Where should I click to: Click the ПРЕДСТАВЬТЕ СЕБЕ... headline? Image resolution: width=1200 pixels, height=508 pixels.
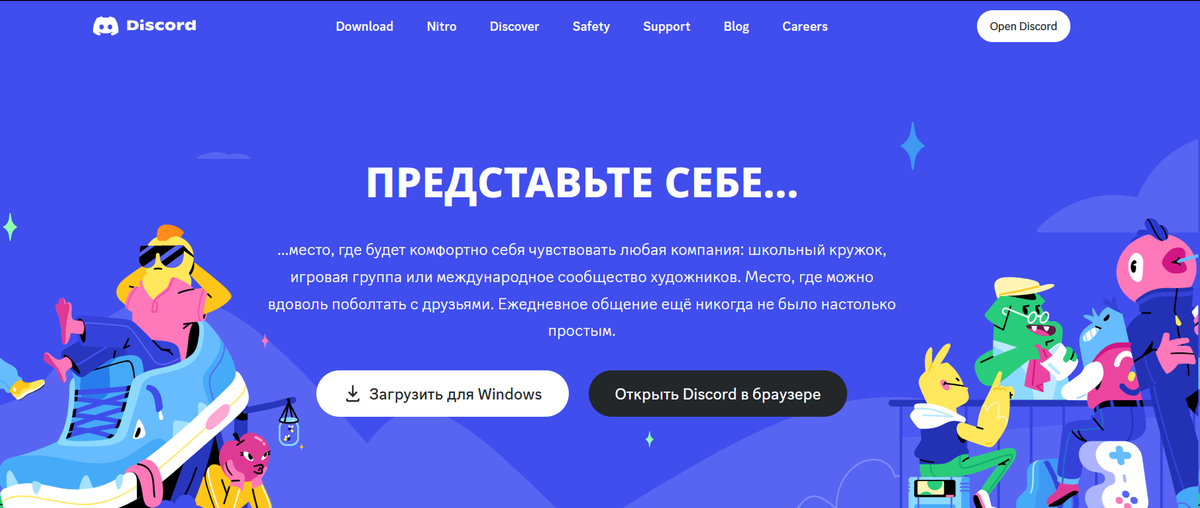(582, 184)
